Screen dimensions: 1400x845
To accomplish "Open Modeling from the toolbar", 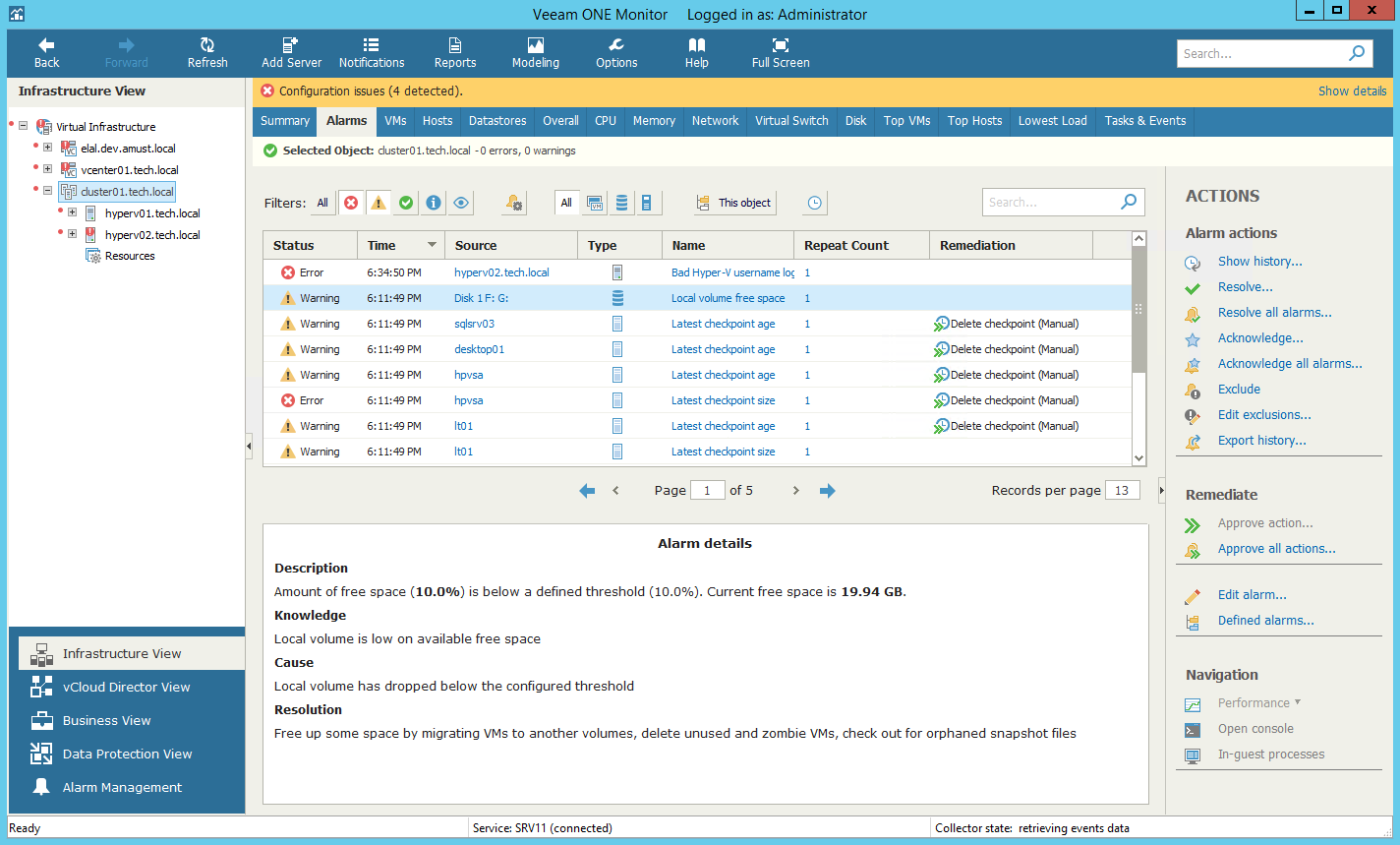I will (x=536, y=53).
